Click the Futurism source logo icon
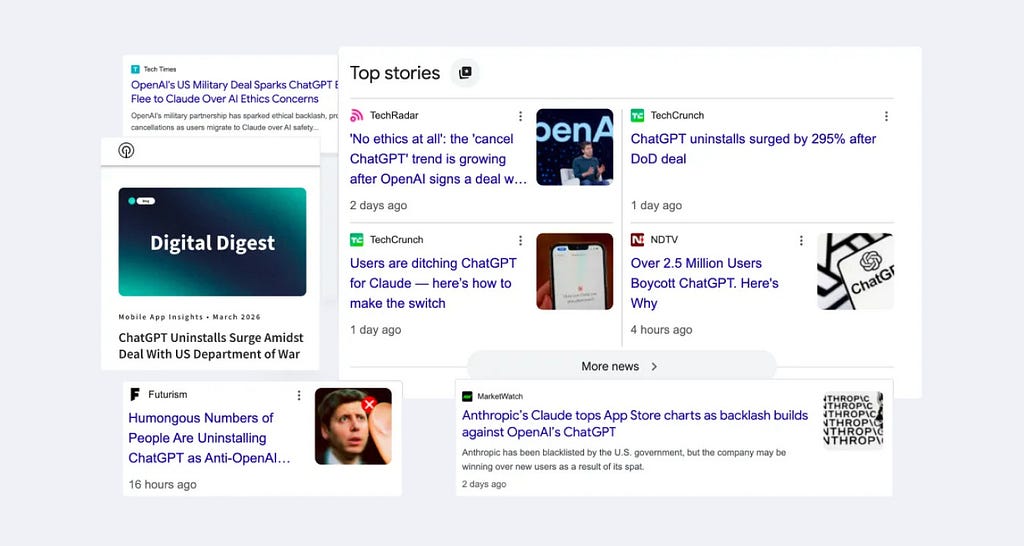 pos(135,395)
